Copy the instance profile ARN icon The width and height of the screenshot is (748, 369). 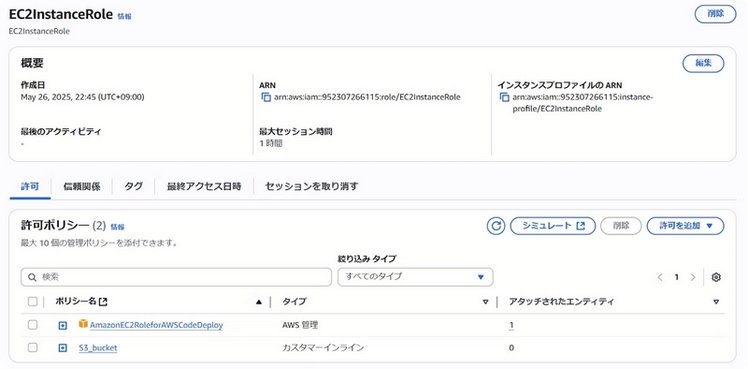504,97
